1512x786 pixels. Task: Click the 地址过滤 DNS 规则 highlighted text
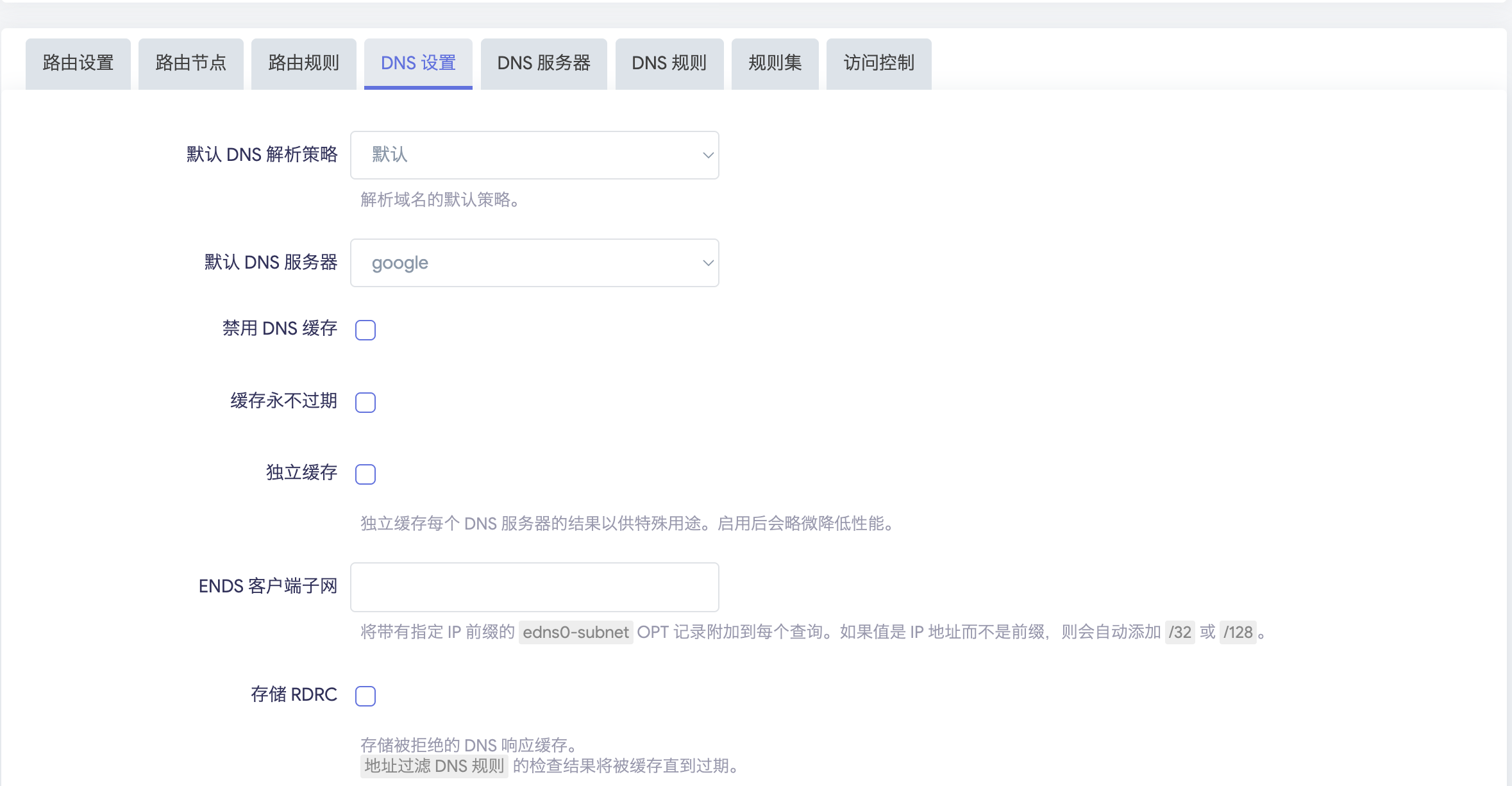pyautogui.click(x=434, y=766)
